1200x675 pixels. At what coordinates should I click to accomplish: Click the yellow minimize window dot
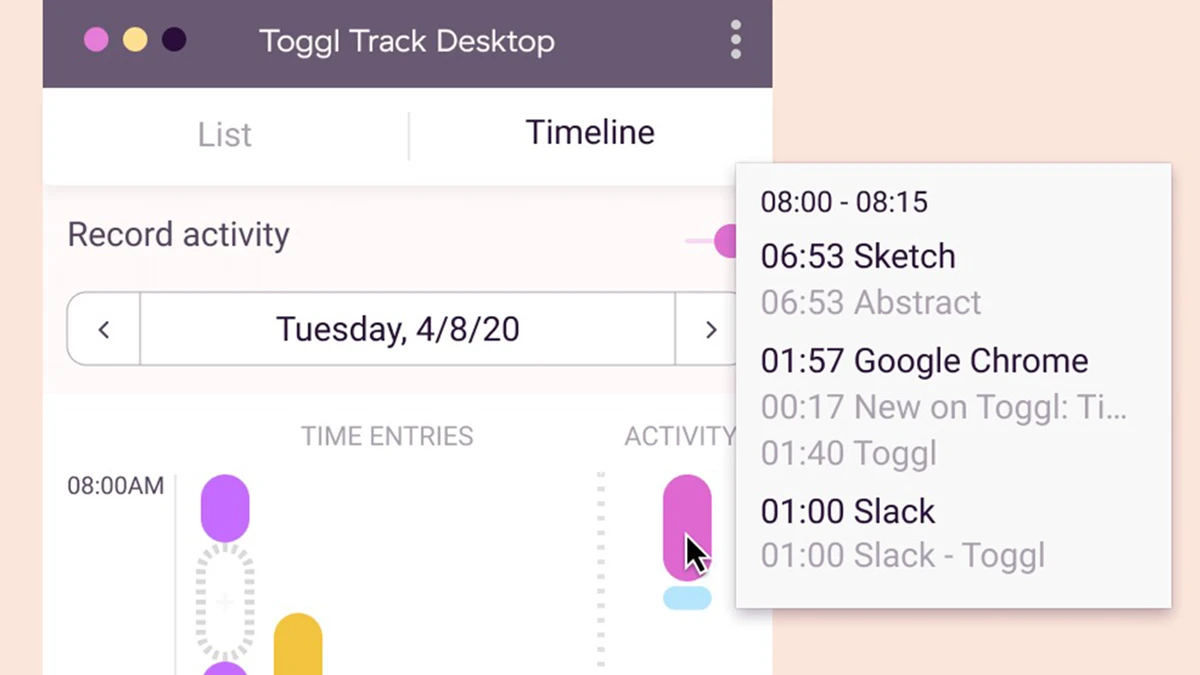click(x=135, y=40)
